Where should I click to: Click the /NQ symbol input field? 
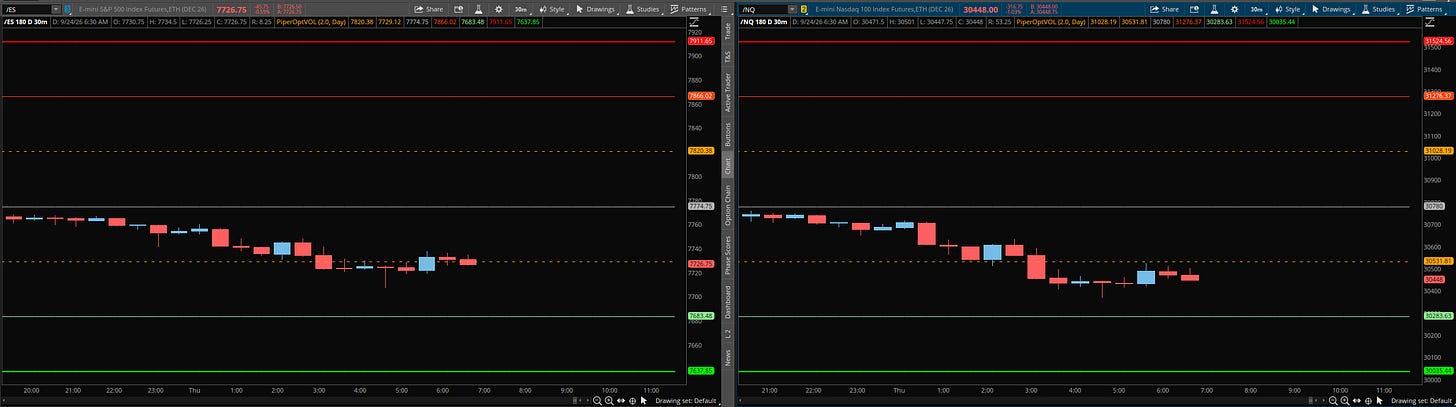[762, 8]
